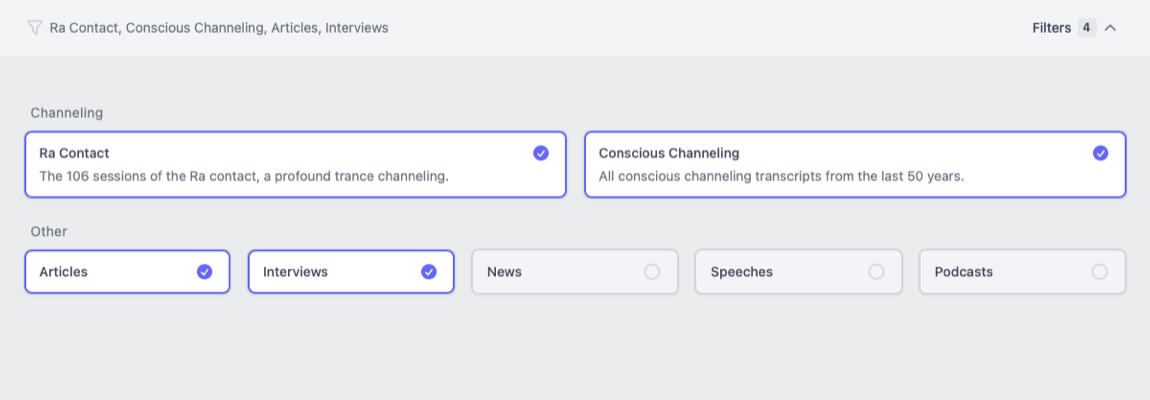Viewport: 1150px width, 400px height.
Task: Collapse the Filters panel chevron
Action: [1111, 28]
